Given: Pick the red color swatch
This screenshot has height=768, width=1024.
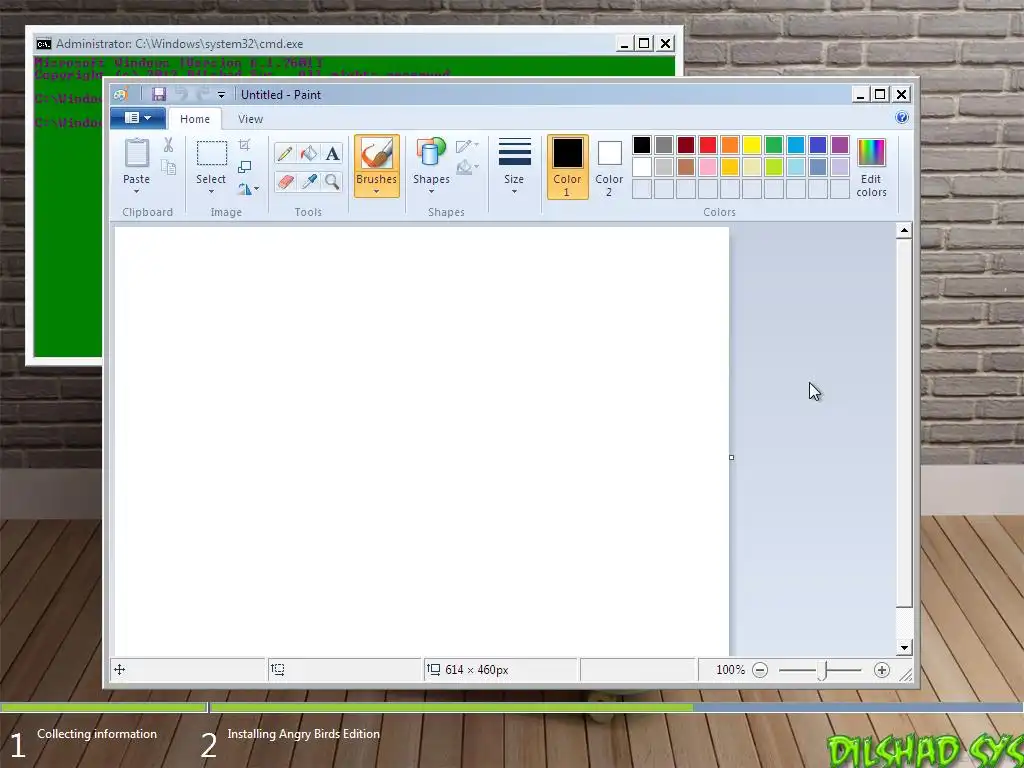Looking at the screenshot, I should tap(708, 145).
